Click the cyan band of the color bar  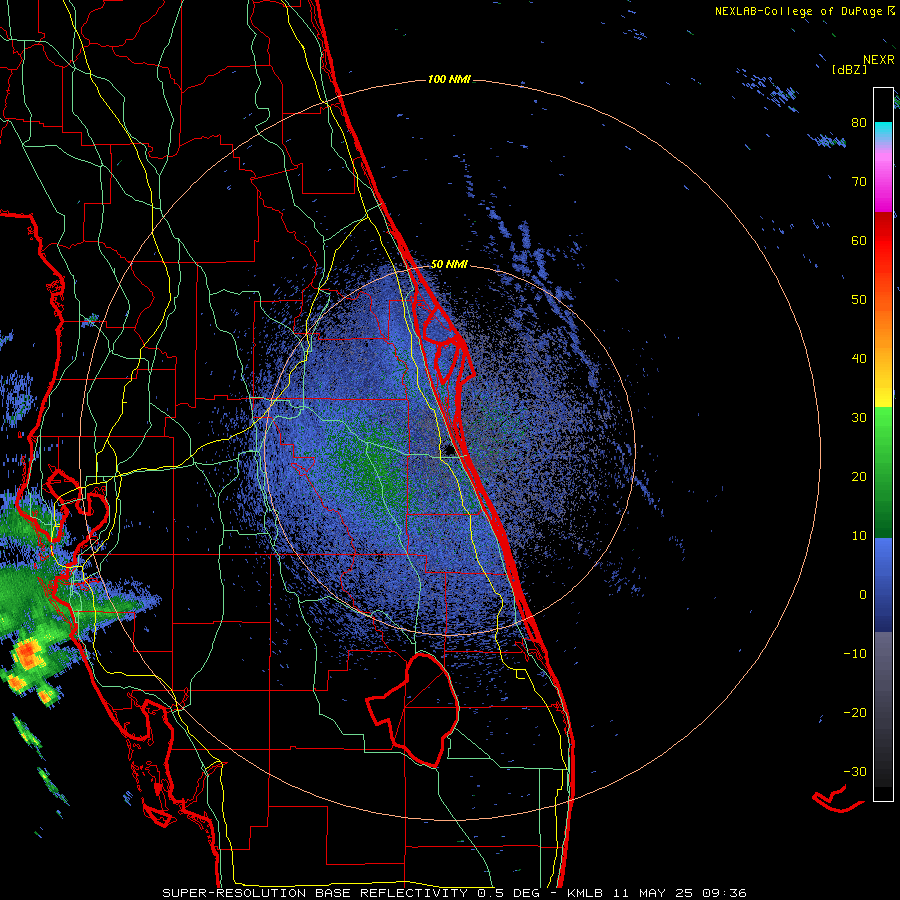click(883, 130)
